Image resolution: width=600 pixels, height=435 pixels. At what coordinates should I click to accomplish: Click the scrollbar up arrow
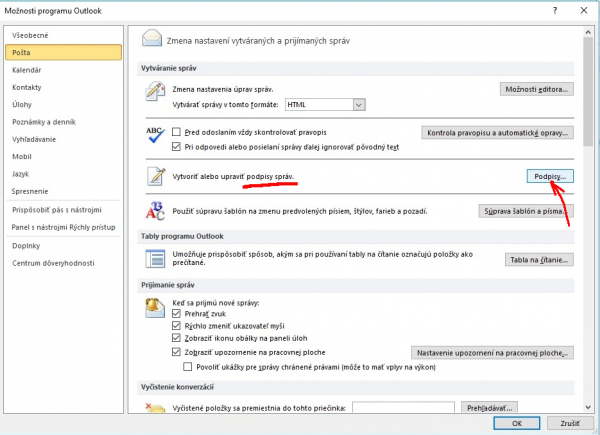tap(588, 33)
